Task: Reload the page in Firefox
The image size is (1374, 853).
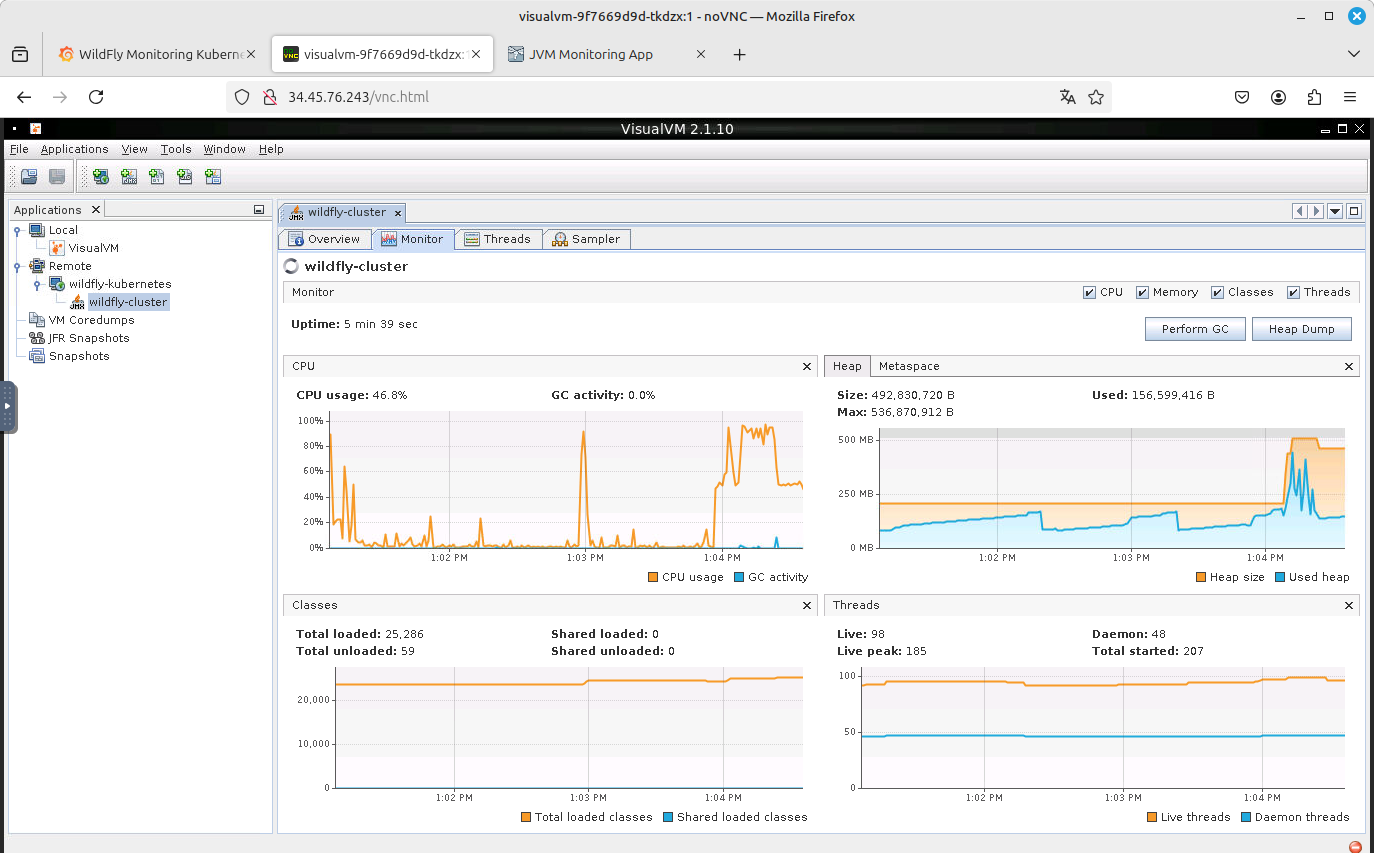Action: (96, 97)
